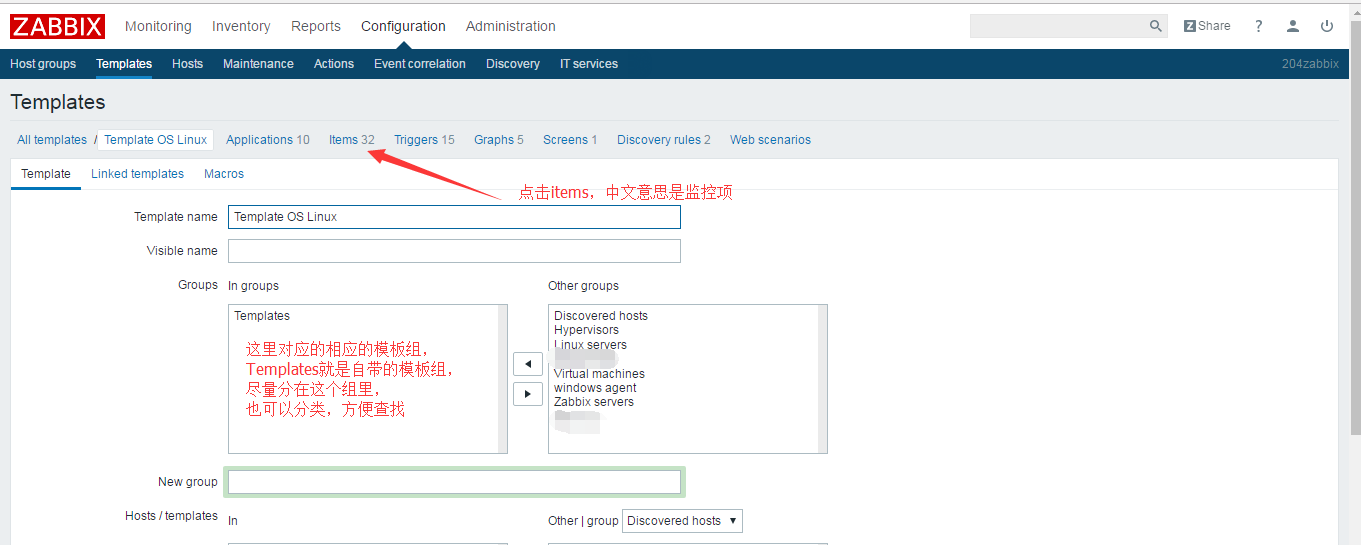
Task: Open the Administration menu
Action: [511, 26]
